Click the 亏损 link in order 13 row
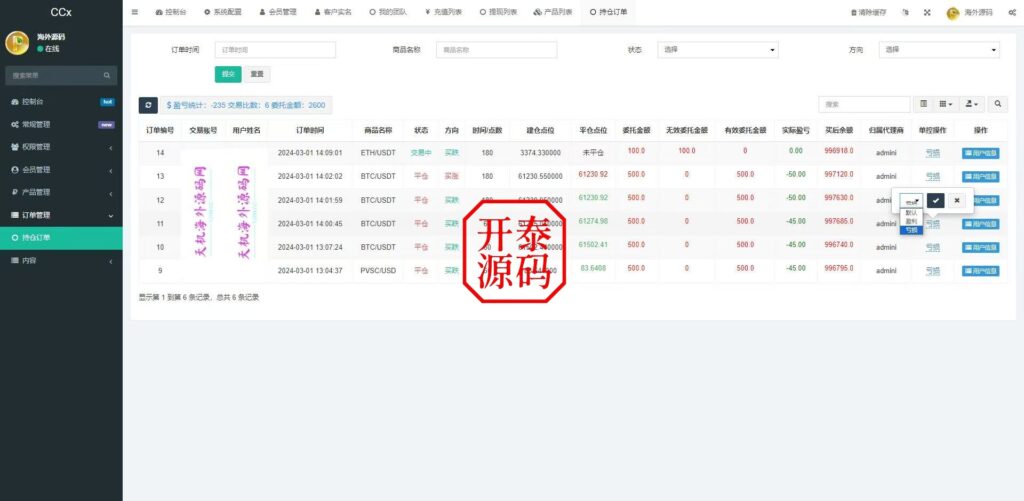The height and width of the screenshot is (501, 1024). 932,177
